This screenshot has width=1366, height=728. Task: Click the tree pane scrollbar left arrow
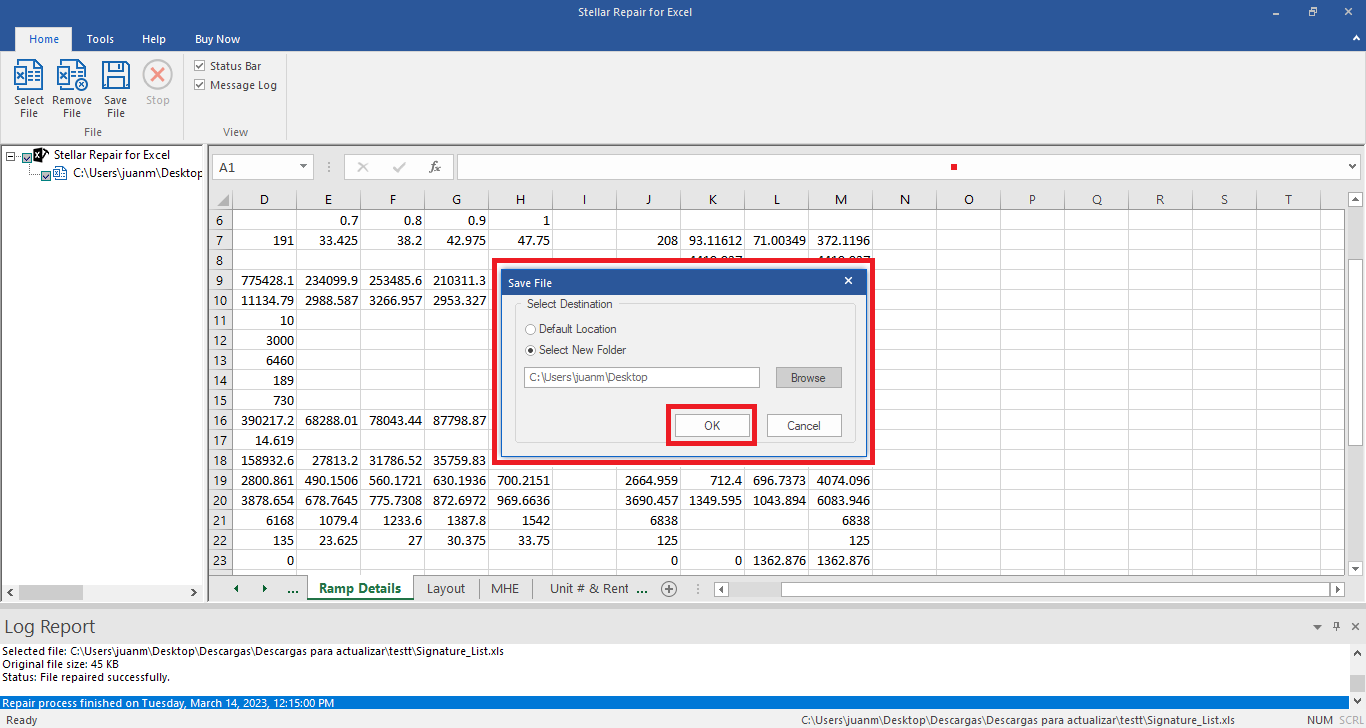[10, 592]
